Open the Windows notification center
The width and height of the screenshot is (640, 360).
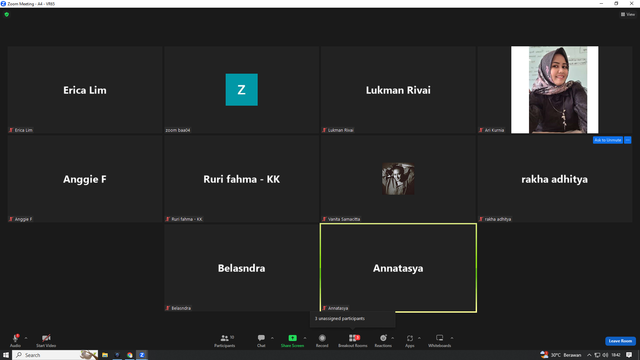pyautogui.click(x=629, y=355)
